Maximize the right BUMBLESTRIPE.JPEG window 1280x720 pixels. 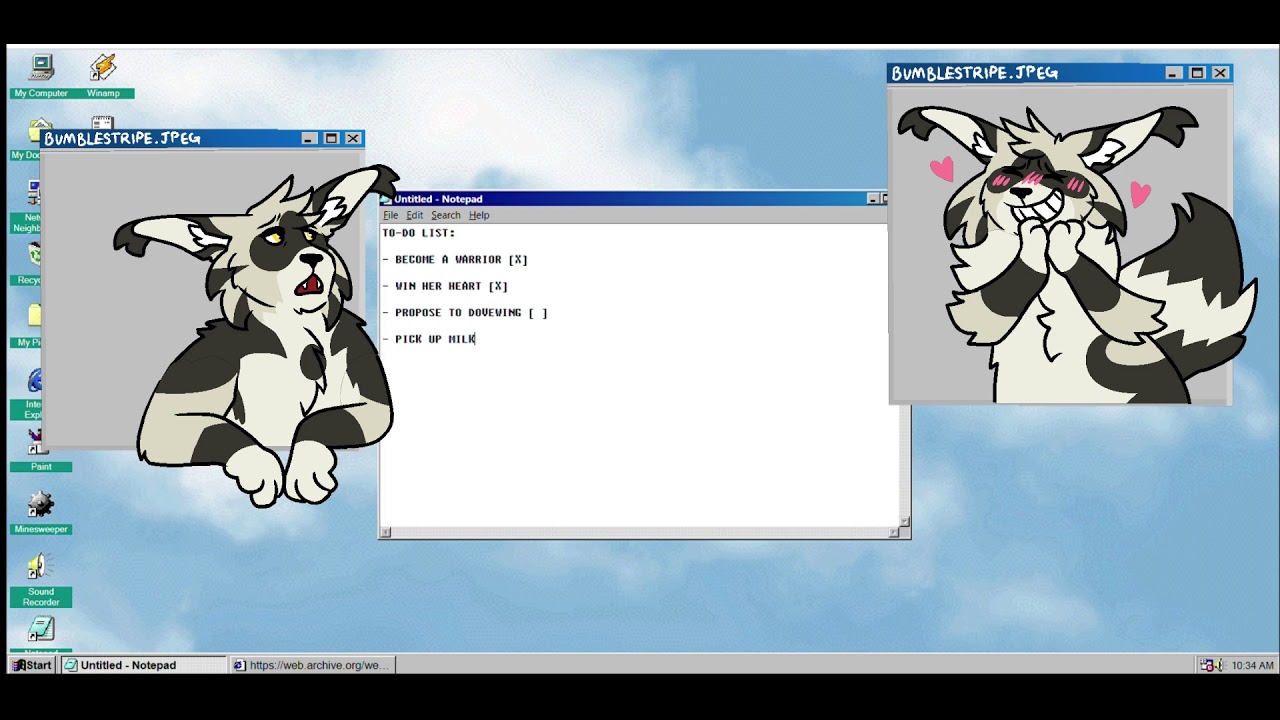pyautogui.click(x=1197, y=73)
